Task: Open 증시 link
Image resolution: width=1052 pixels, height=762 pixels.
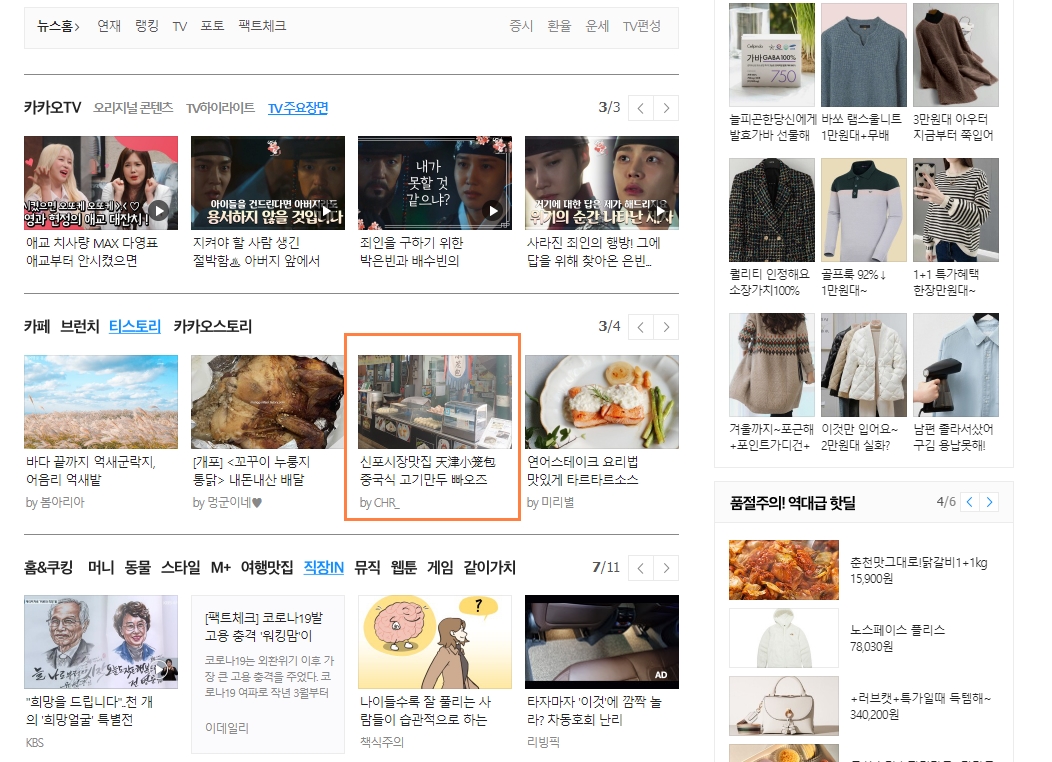Action: tap(521, 25)
